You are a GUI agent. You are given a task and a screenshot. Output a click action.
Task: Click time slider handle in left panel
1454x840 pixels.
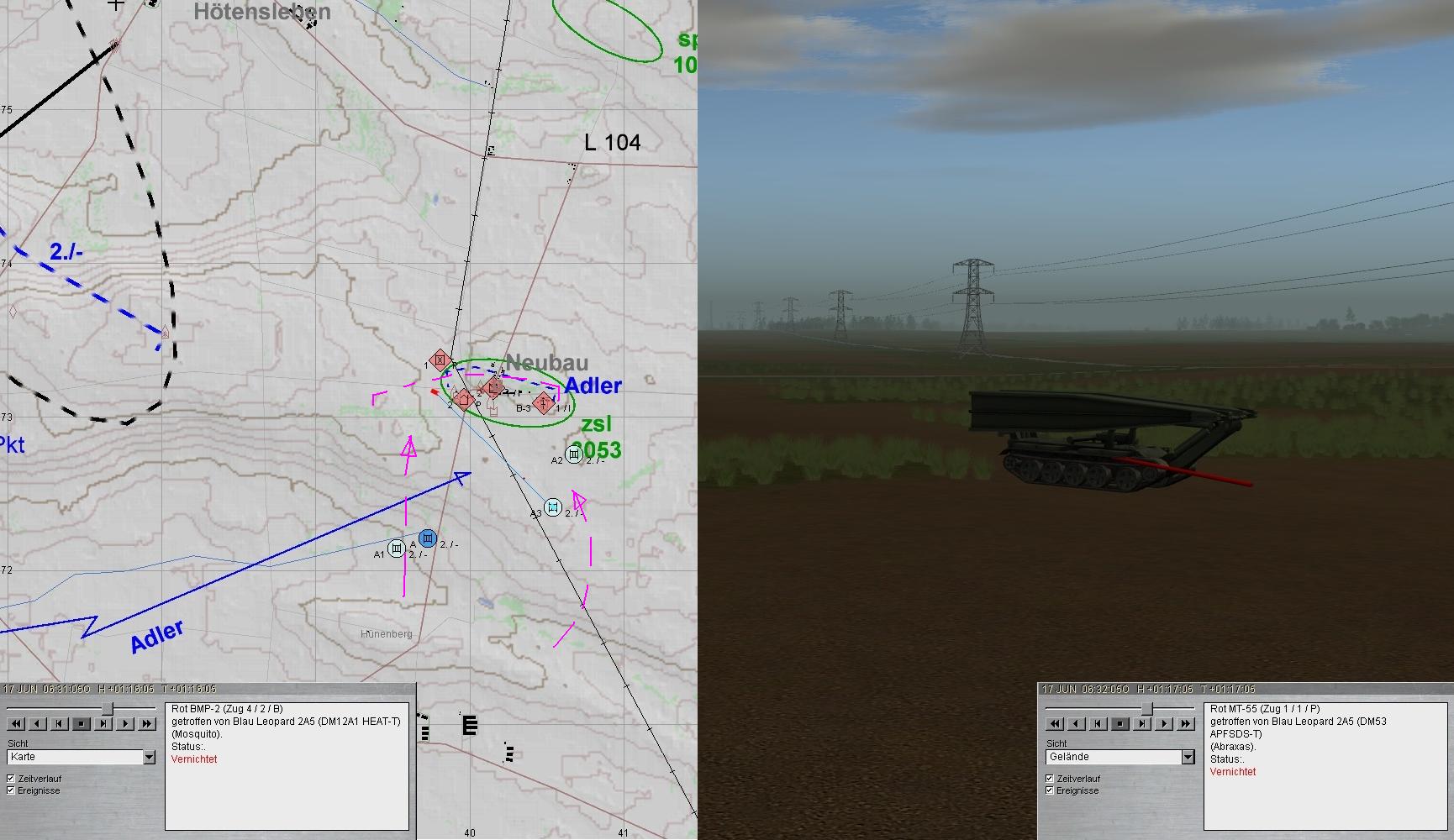(108, 709)
